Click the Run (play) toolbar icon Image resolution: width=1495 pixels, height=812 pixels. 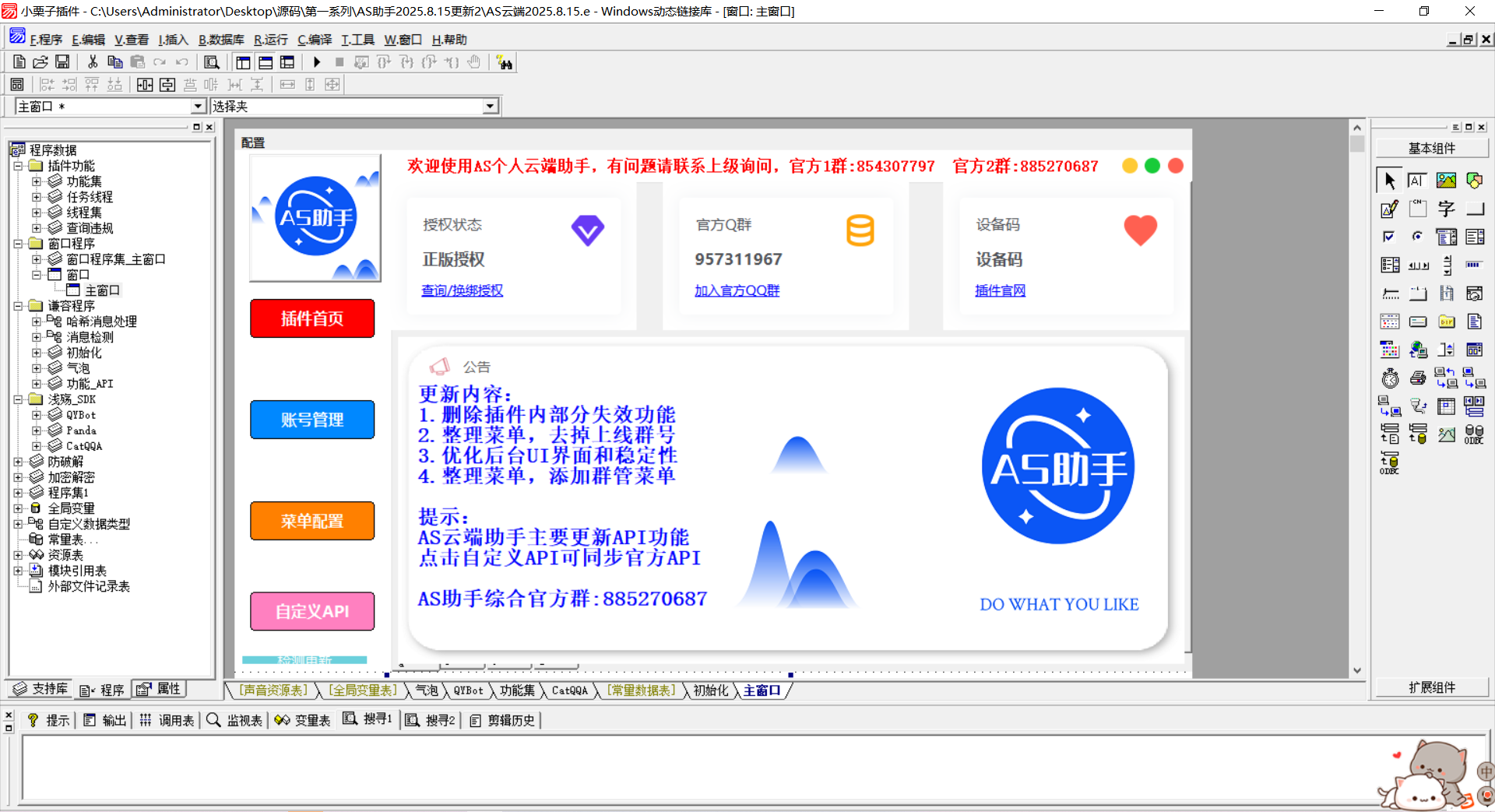317,62
